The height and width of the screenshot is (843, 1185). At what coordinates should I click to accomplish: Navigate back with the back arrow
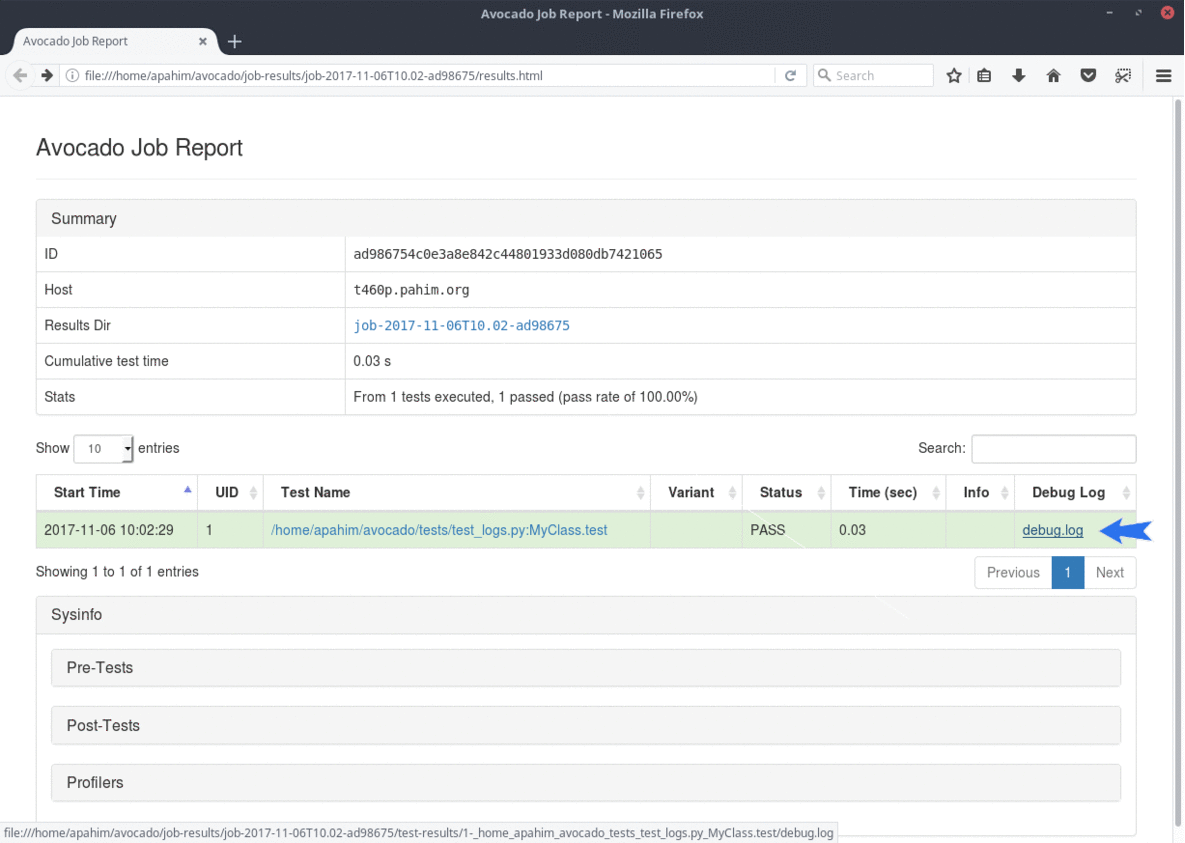point(18,75)
